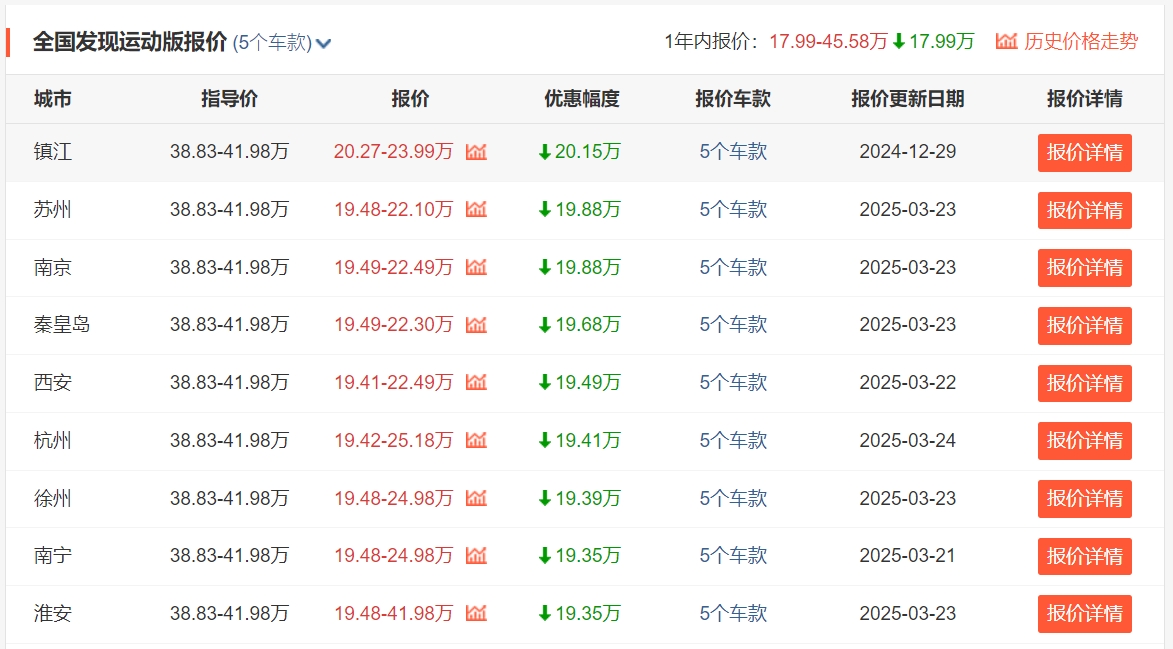The image size is (1173, 649).
Task: Click 1年内报价 range 17.99-45.58万
Action: (x=828, y=41)
